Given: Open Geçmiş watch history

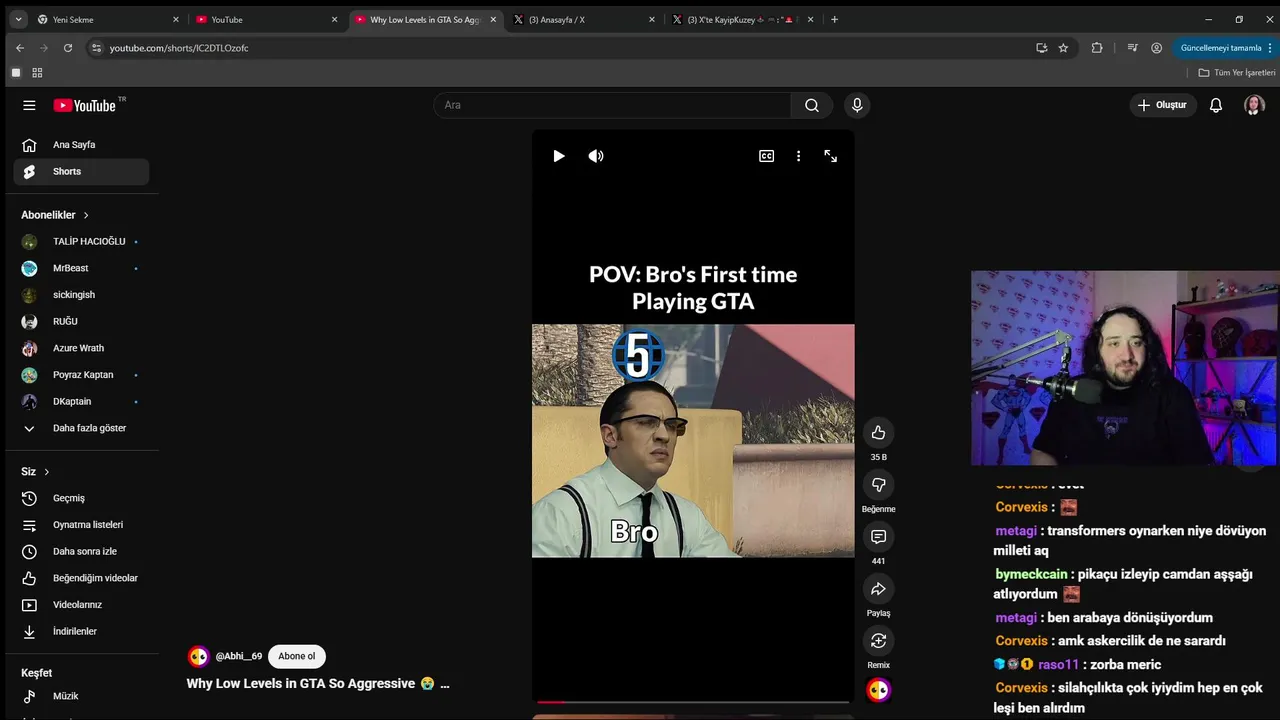Looking at the screenshot, I should point(82,498).
